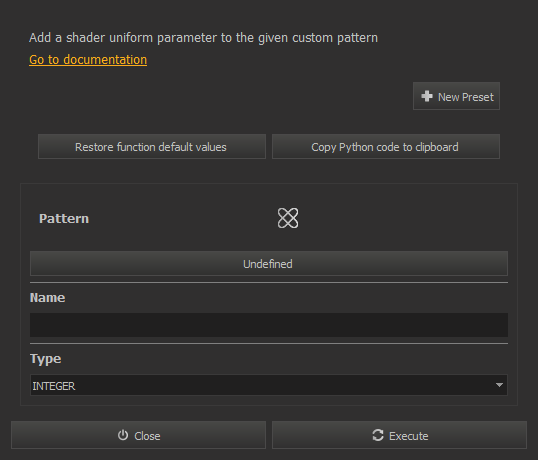Viewport: 538px width, 460px height.
Task: Open the Type dropdown showing INTEGER
Action: (269, 385)
